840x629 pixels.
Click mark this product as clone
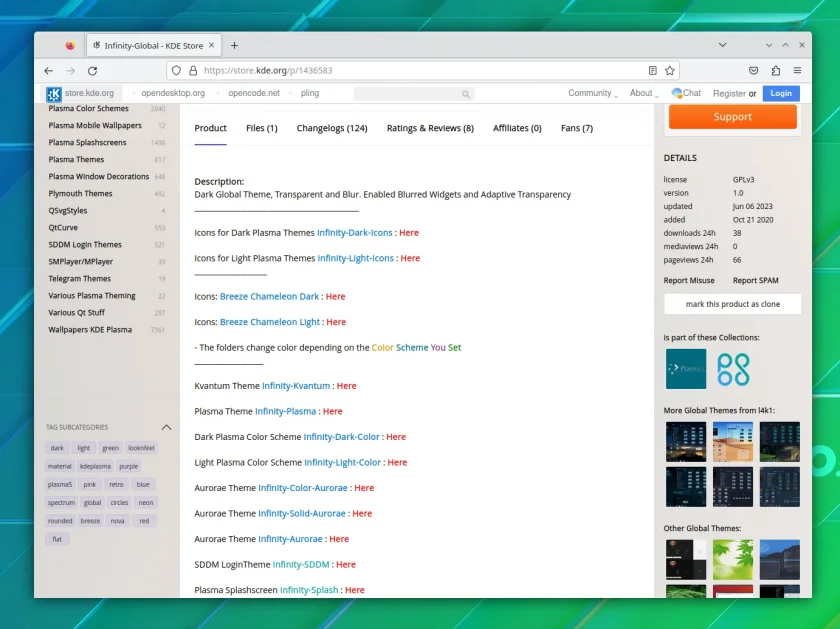click(x=732, y=304)
